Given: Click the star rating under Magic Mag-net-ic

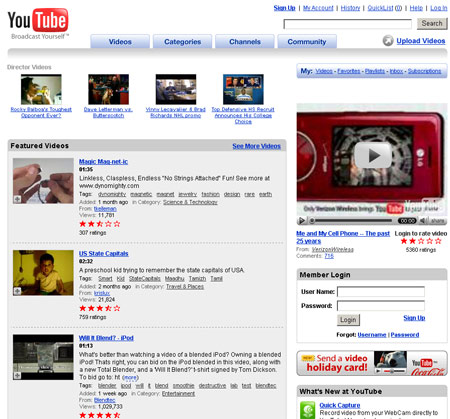Looking at the screenshot, I should click(x=100, y=224).
